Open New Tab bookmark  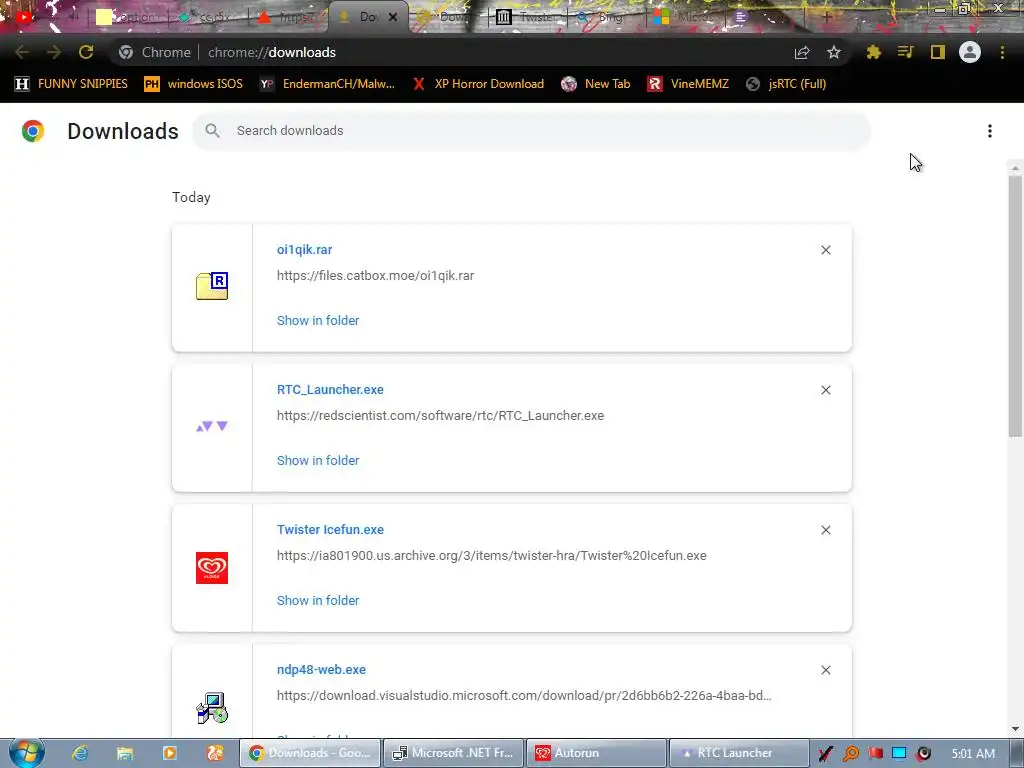(x=596, y=84)
